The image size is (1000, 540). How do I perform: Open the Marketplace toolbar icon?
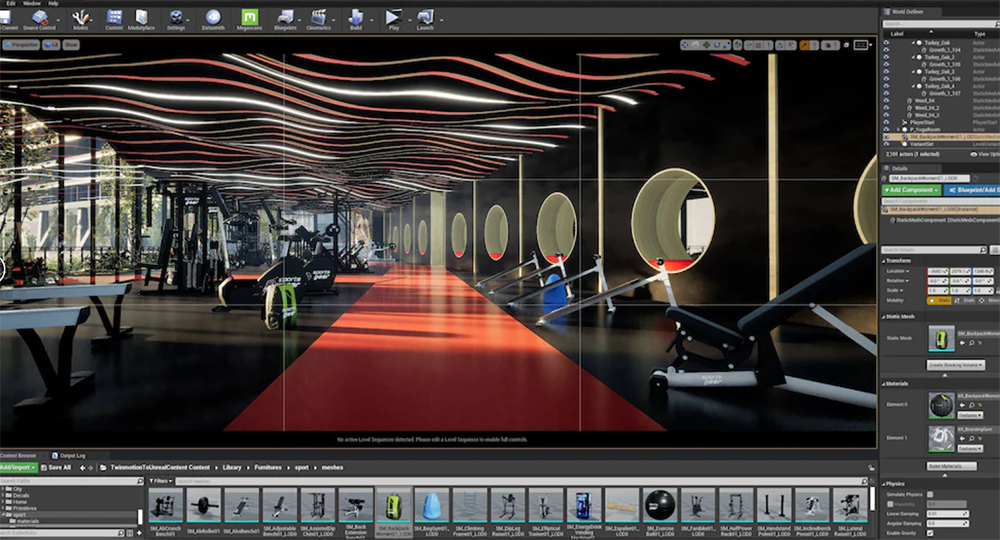[x=141, y=19]
